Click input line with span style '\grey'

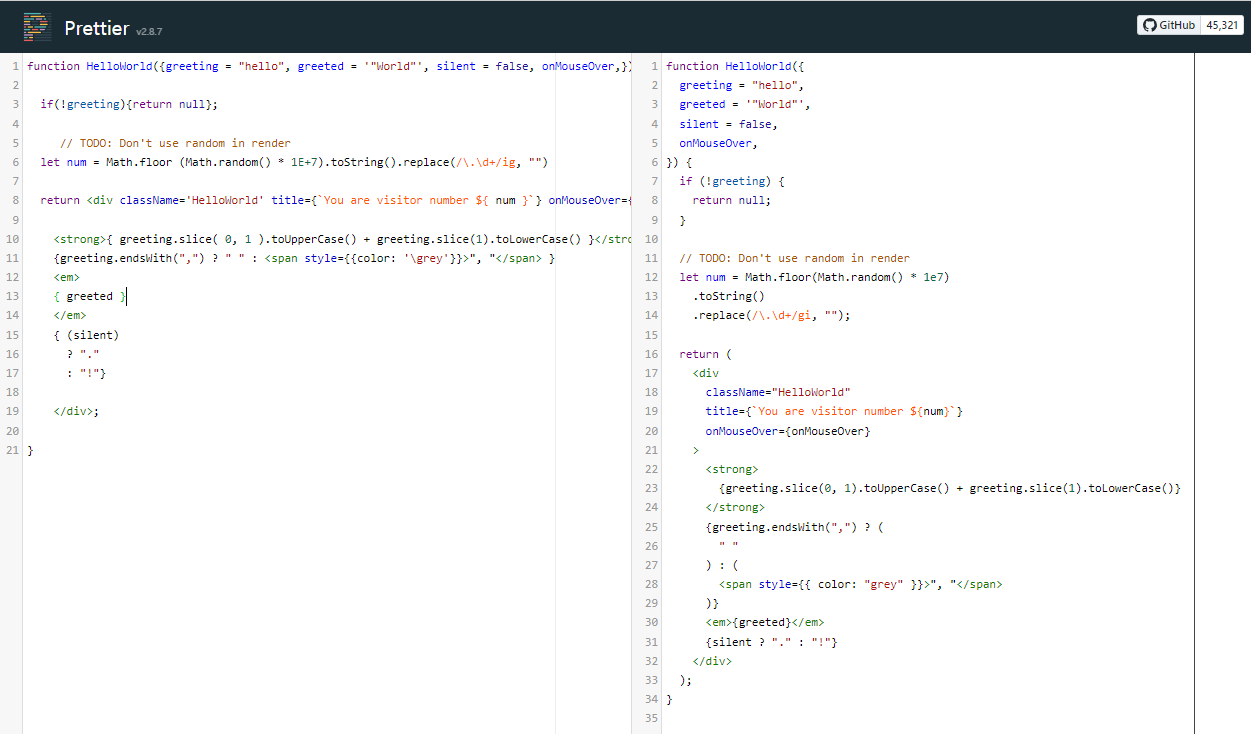pos(304,258)
